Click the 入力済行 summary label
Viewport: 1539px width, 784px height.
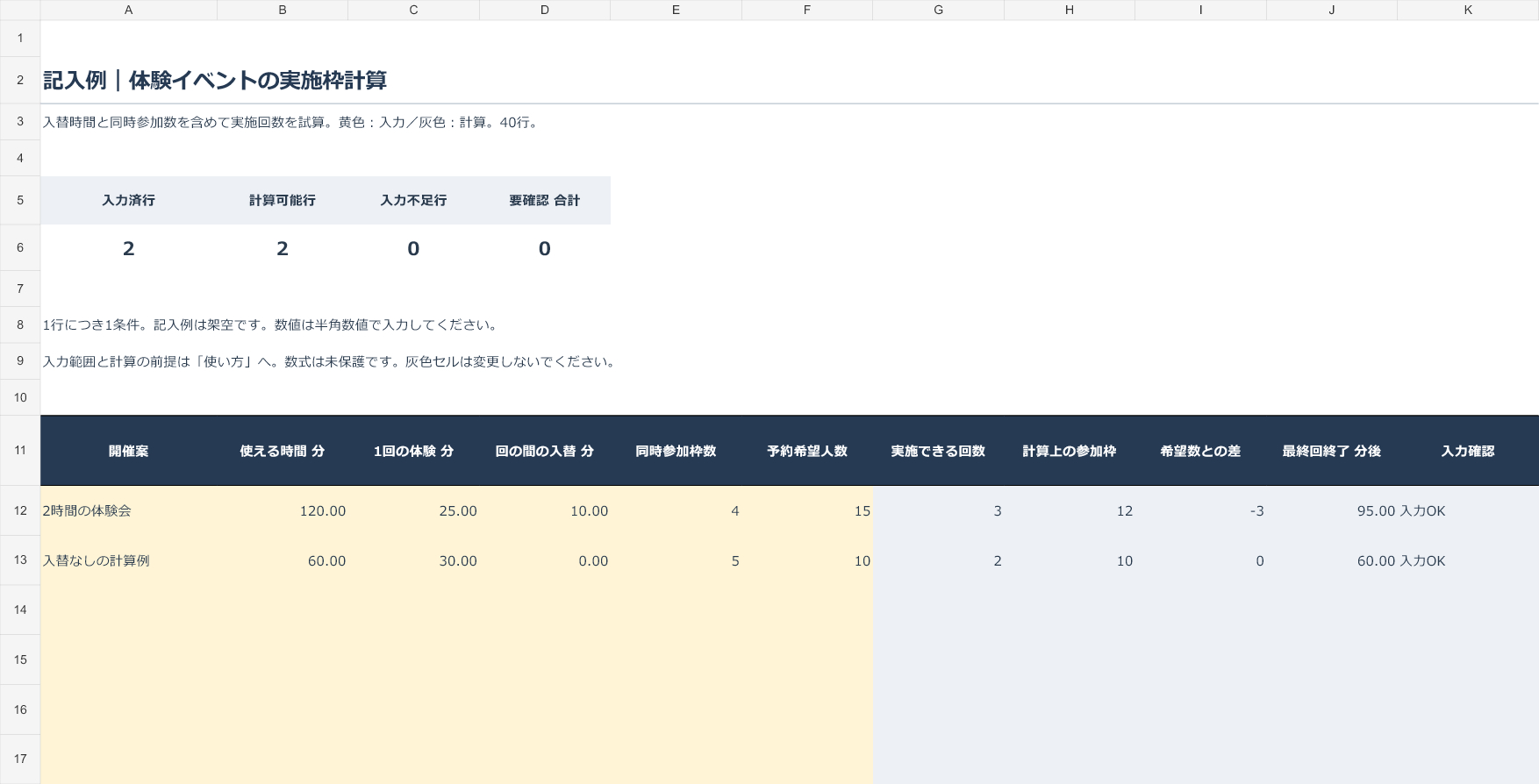coord(128,201)
